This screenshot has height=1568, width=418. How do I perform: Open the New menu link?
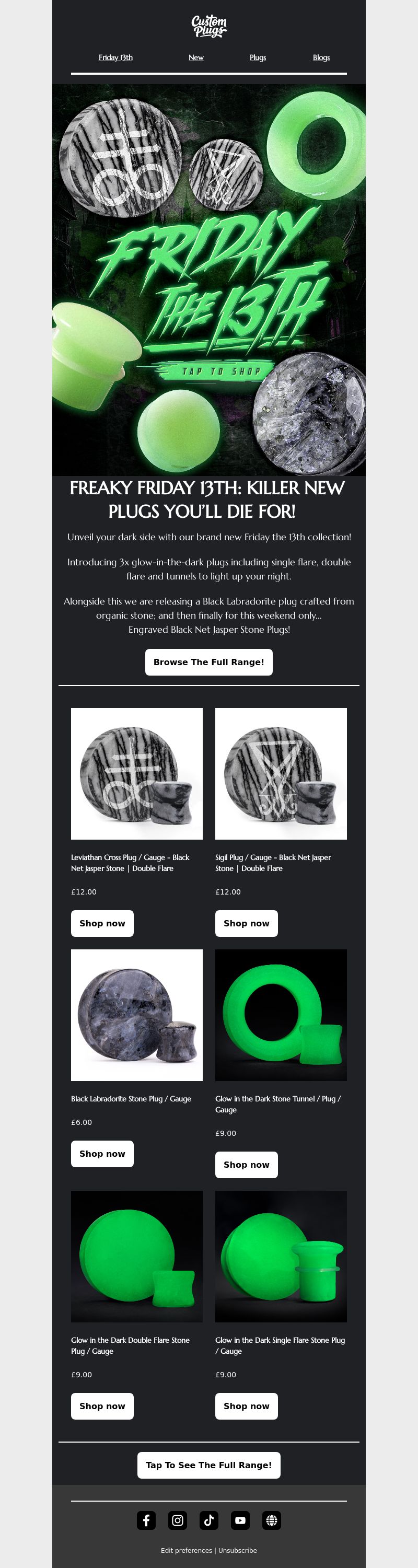(196, 58)
